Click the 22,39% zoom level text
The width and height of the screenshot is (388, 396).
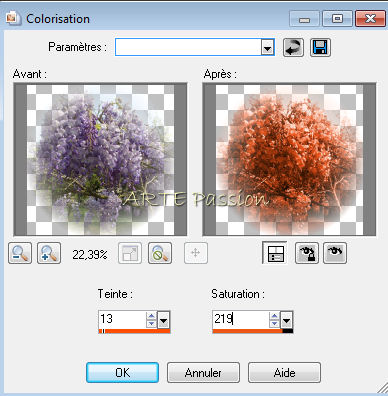[x=90, y=255]
